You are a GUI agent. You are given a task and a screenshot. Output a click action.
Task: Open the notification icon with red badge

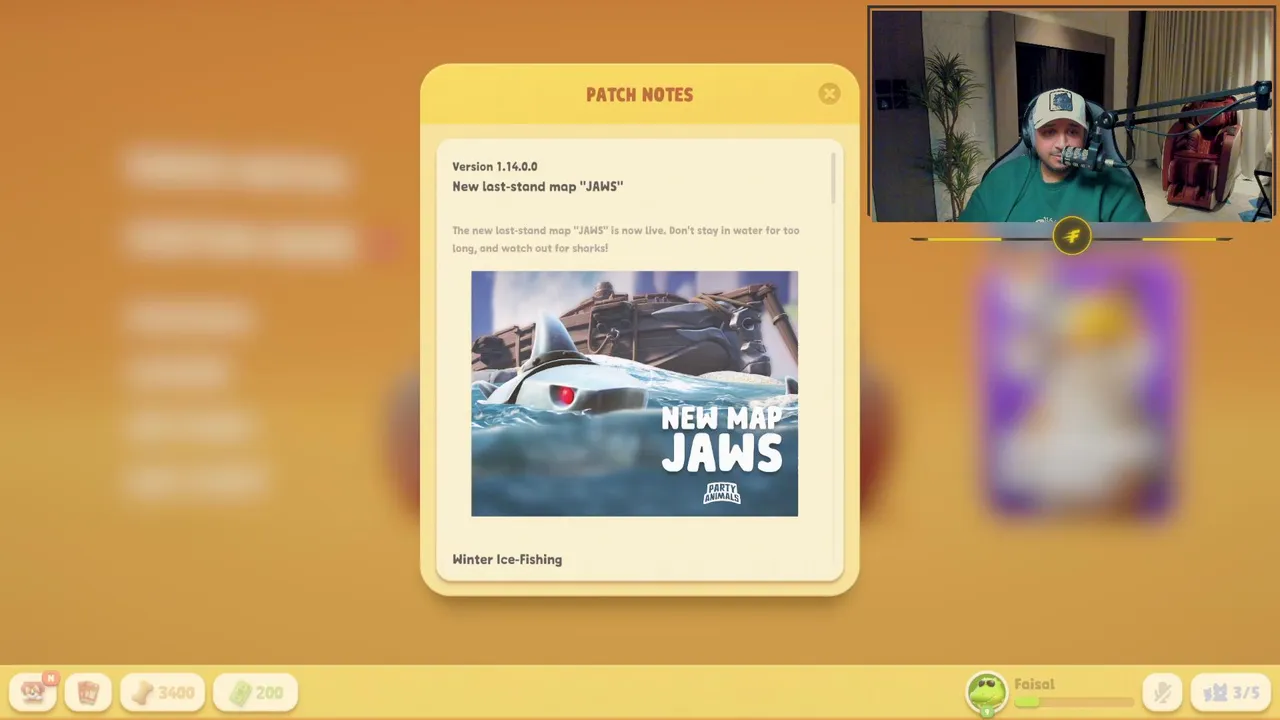coord(33,691)
